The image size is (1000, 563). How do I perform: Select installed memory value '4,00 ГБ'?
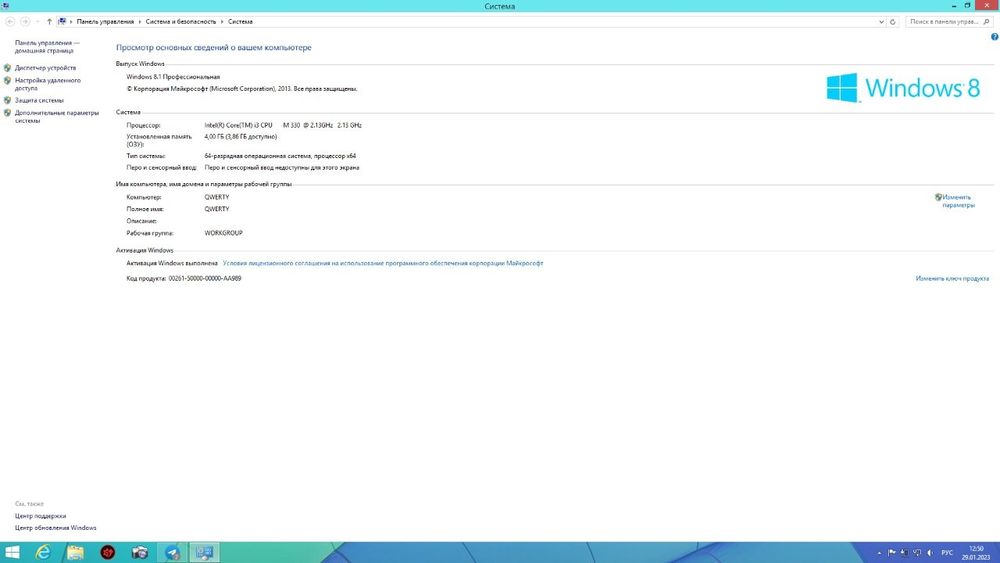(x=214, y=136)
